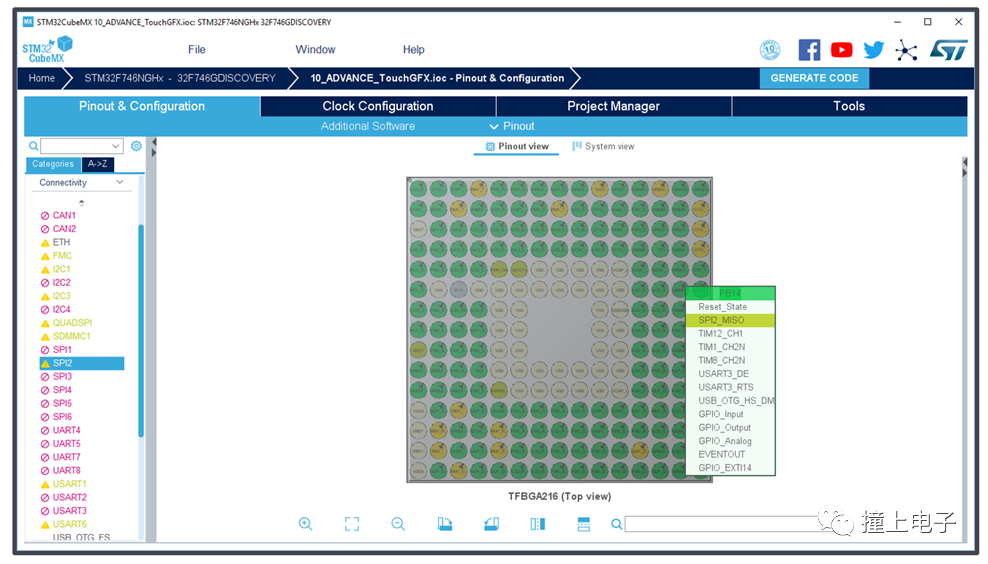Open Additional Software
Image resolution: width=988 pixels, height=564 pixels.
click(x=368, y=126)
